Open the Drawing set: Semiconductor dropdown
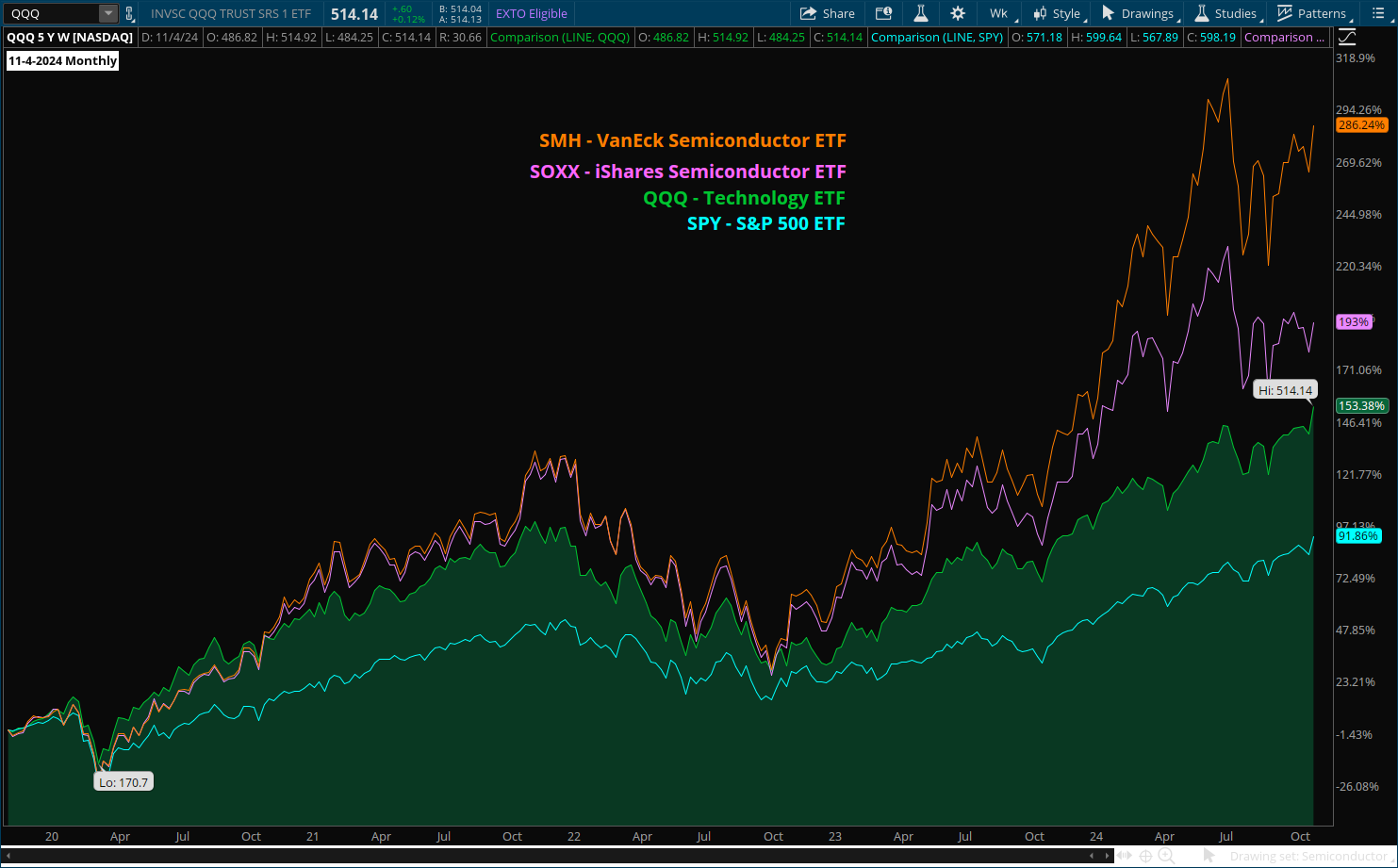This screenshot has height=868, width=1398. click(1311, 856)
